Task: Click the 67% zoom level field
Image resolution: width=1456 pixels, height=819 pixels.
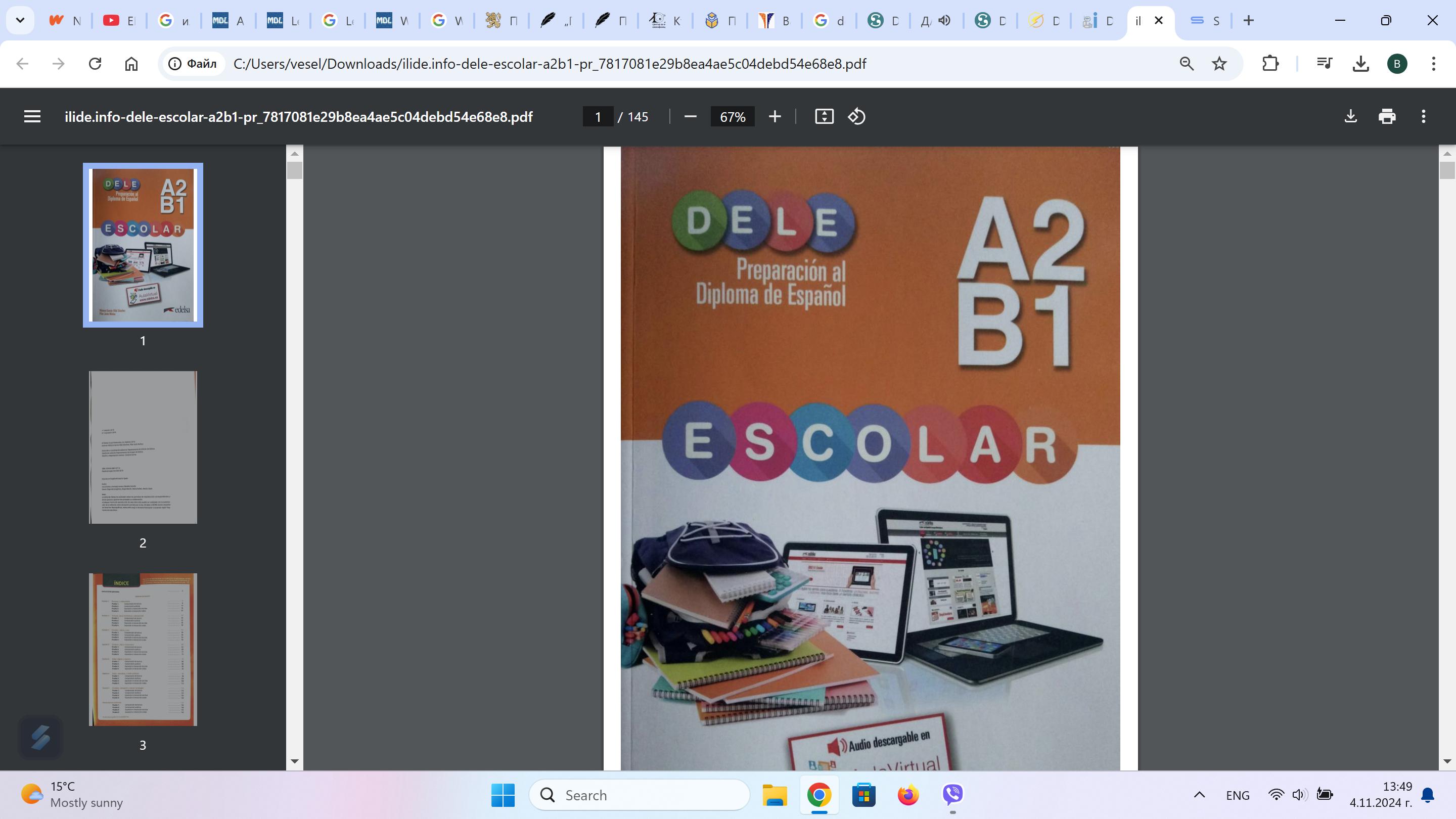Action: click(733, 117)
